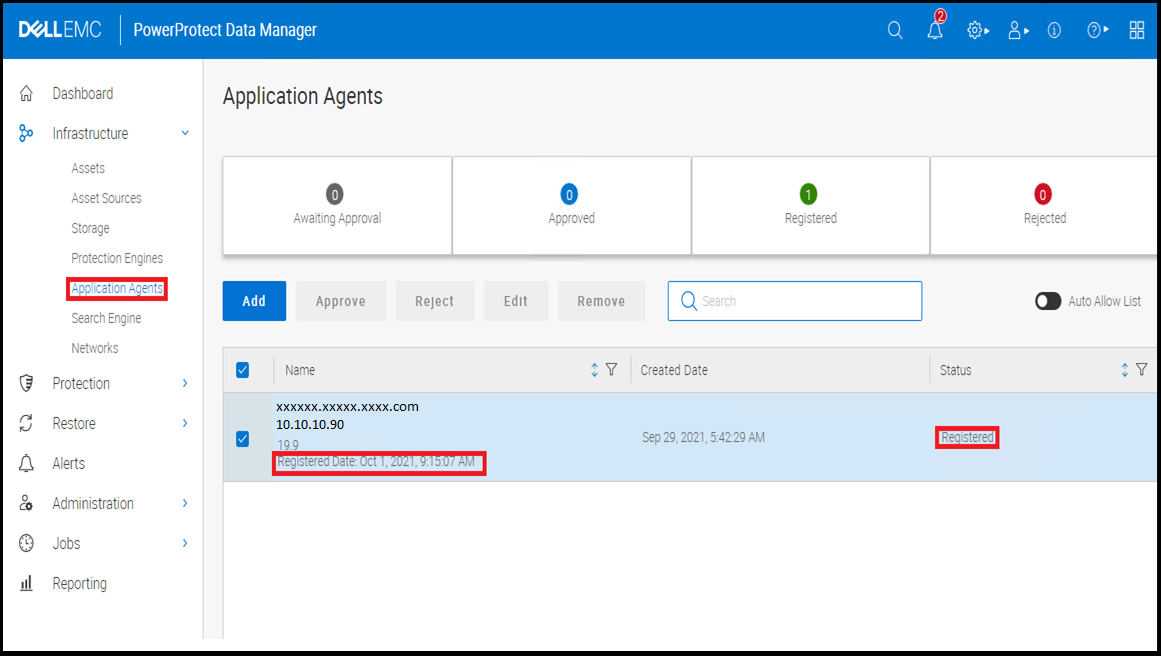Screen dimensions: 1161x657
Task: Uncheck the select-all header checkbox
Action: pyautogui.click(x=242, y=370)
